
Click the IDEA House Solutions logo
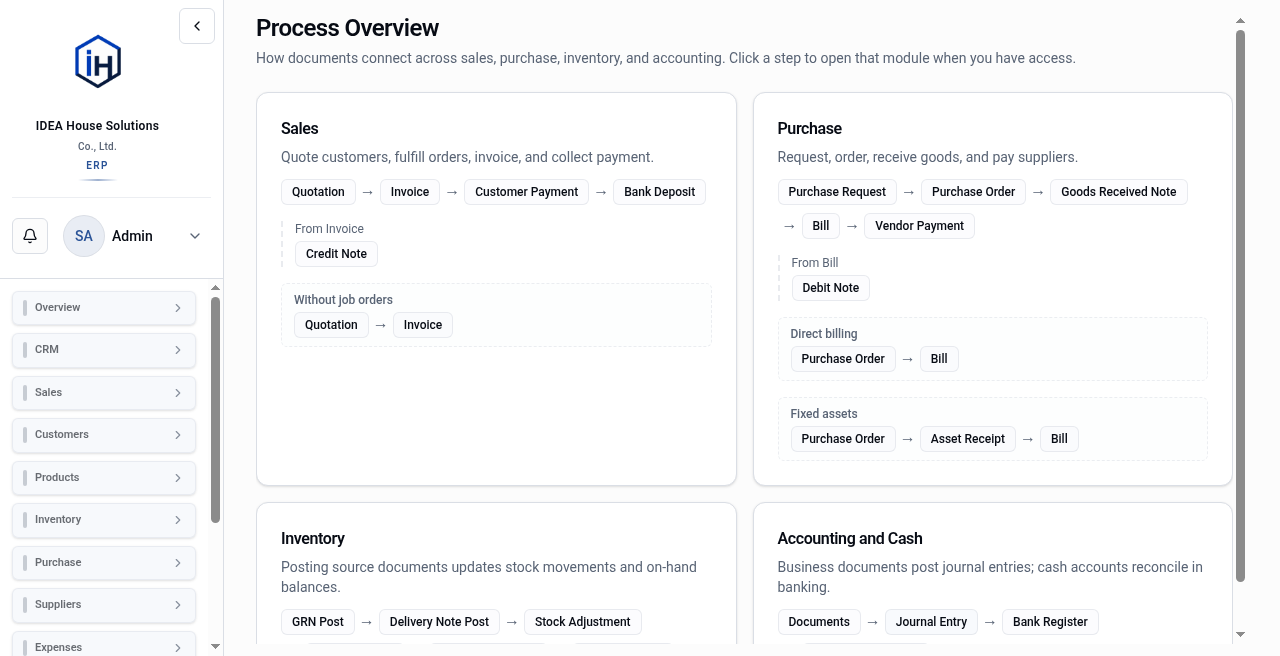(98, 62)
